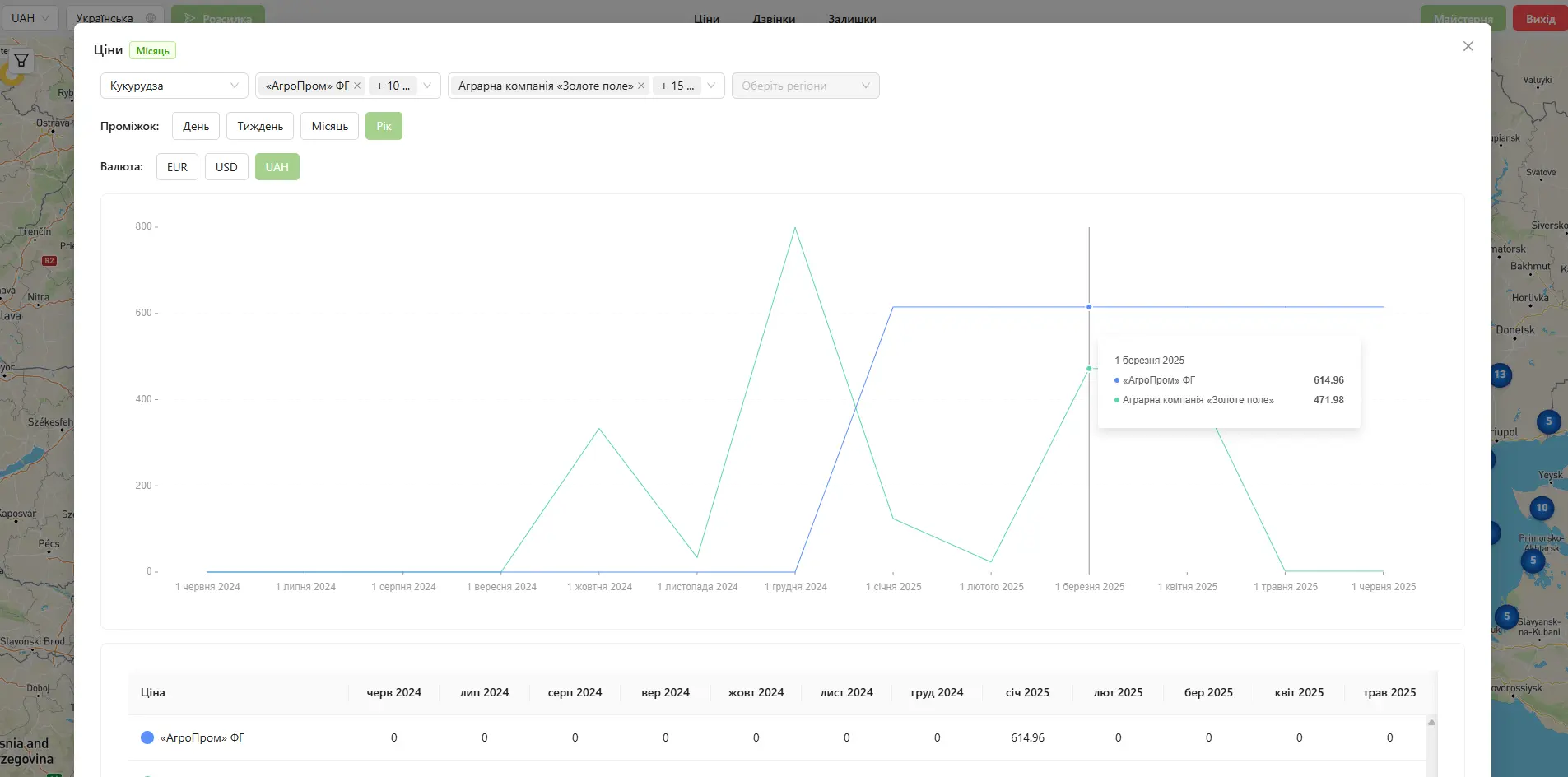Click the трав 2025 column header
The height and width of the screenshot is (777, 1568).
tap(1389, 692)
